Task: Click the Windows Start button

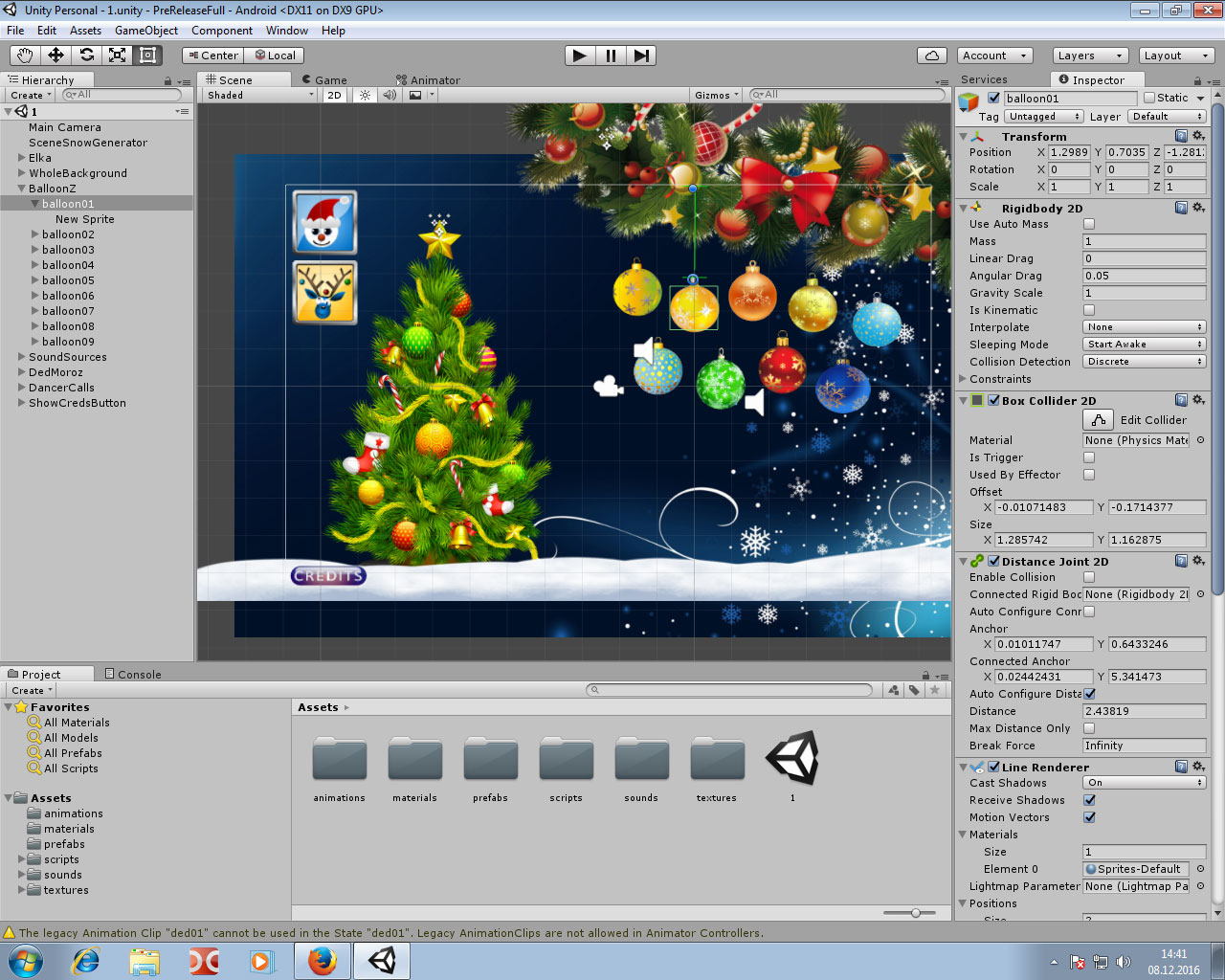Action: (x=26, y=961)
